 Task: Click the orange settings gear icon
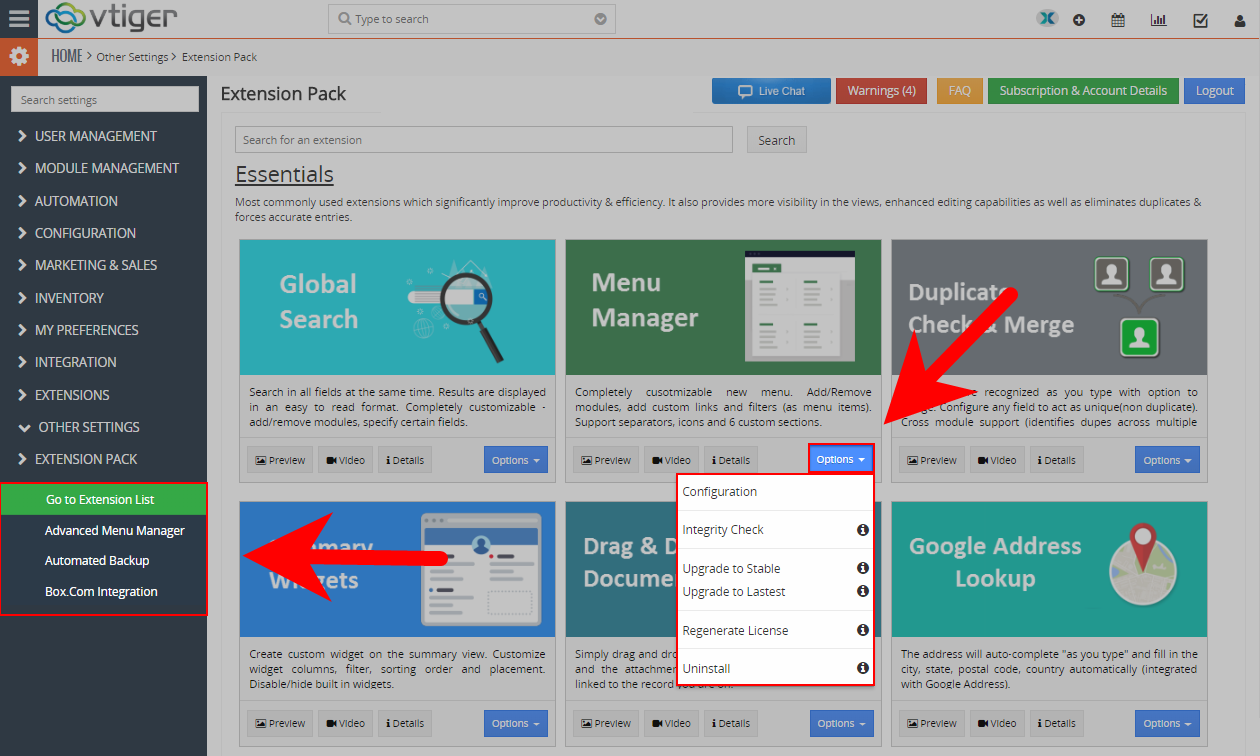tap(19, 57)
